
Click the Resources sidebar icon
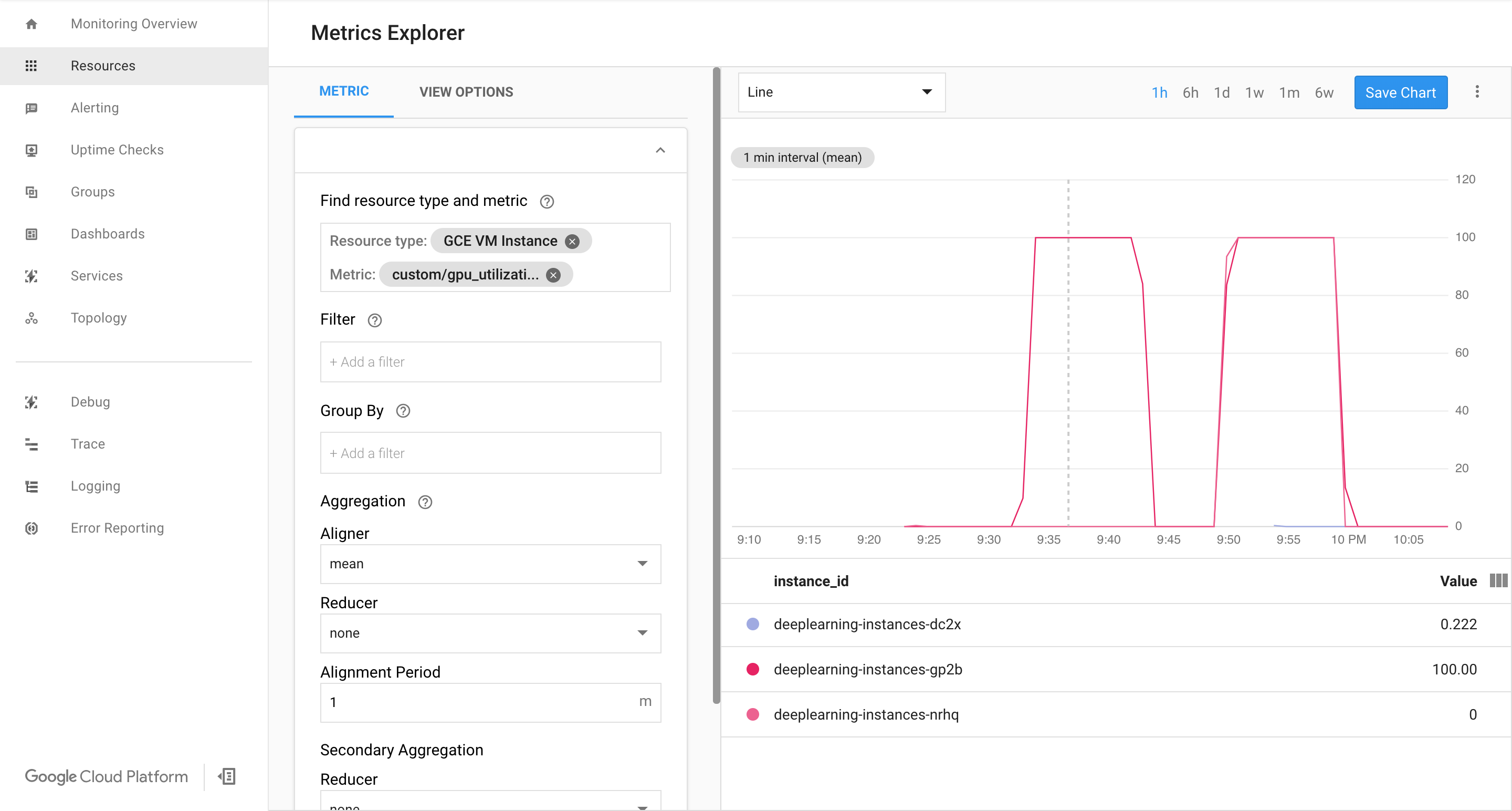tap(31, 65)
